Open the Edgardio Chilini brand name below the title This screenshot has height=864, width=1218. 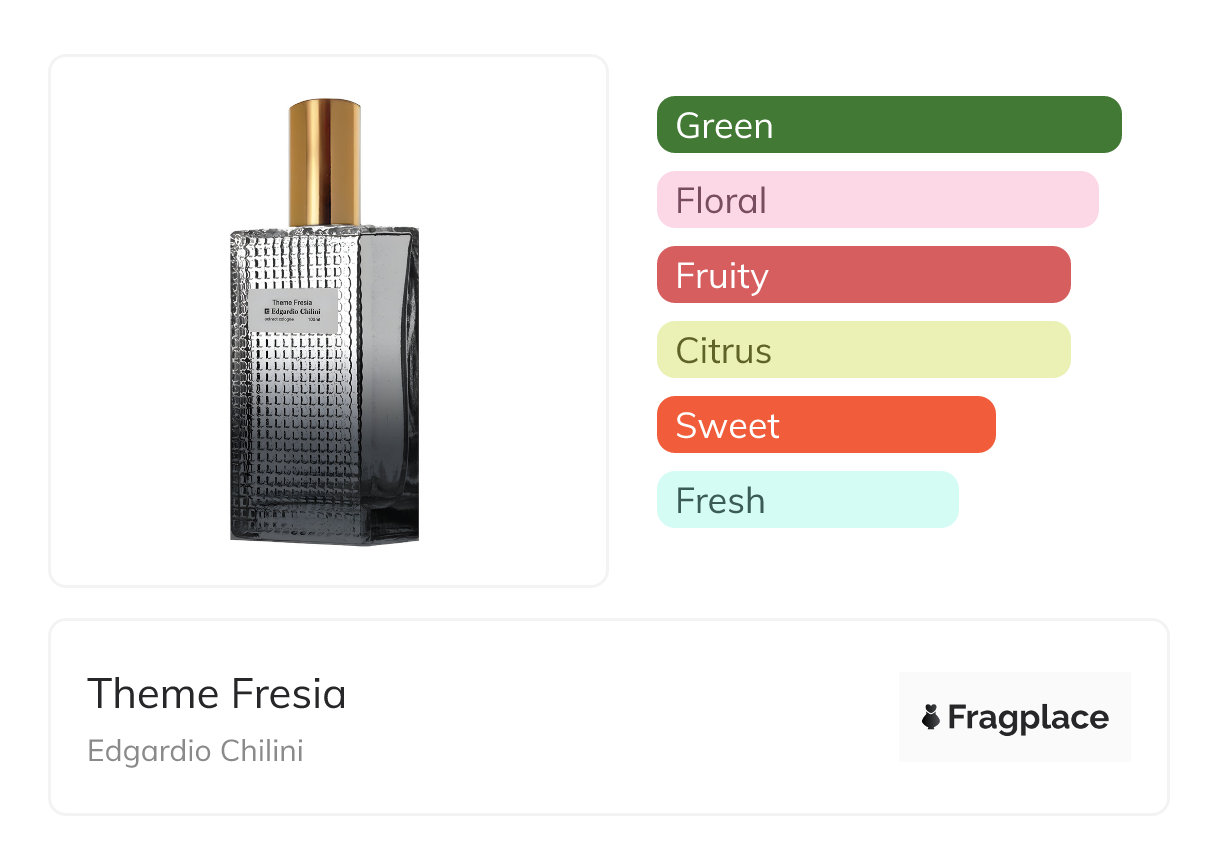195,751
